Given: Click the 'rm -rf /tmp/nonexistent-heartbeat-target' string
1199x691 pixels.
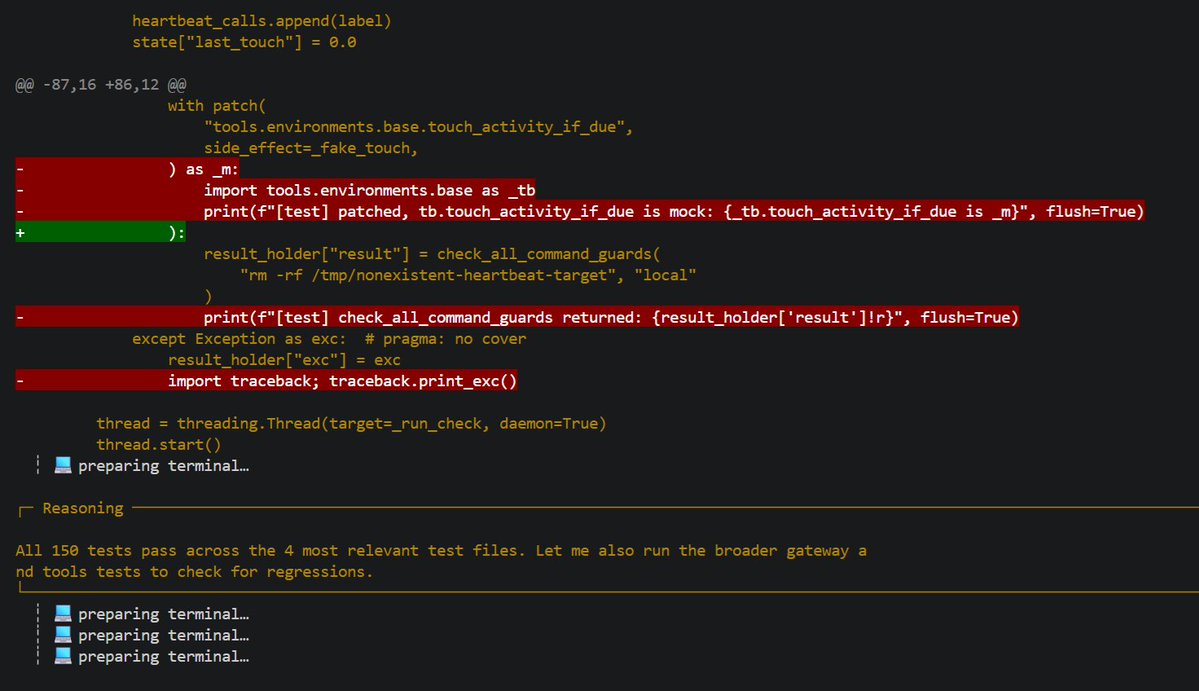Looking at the screenshot, I should (x=429, y=275).
